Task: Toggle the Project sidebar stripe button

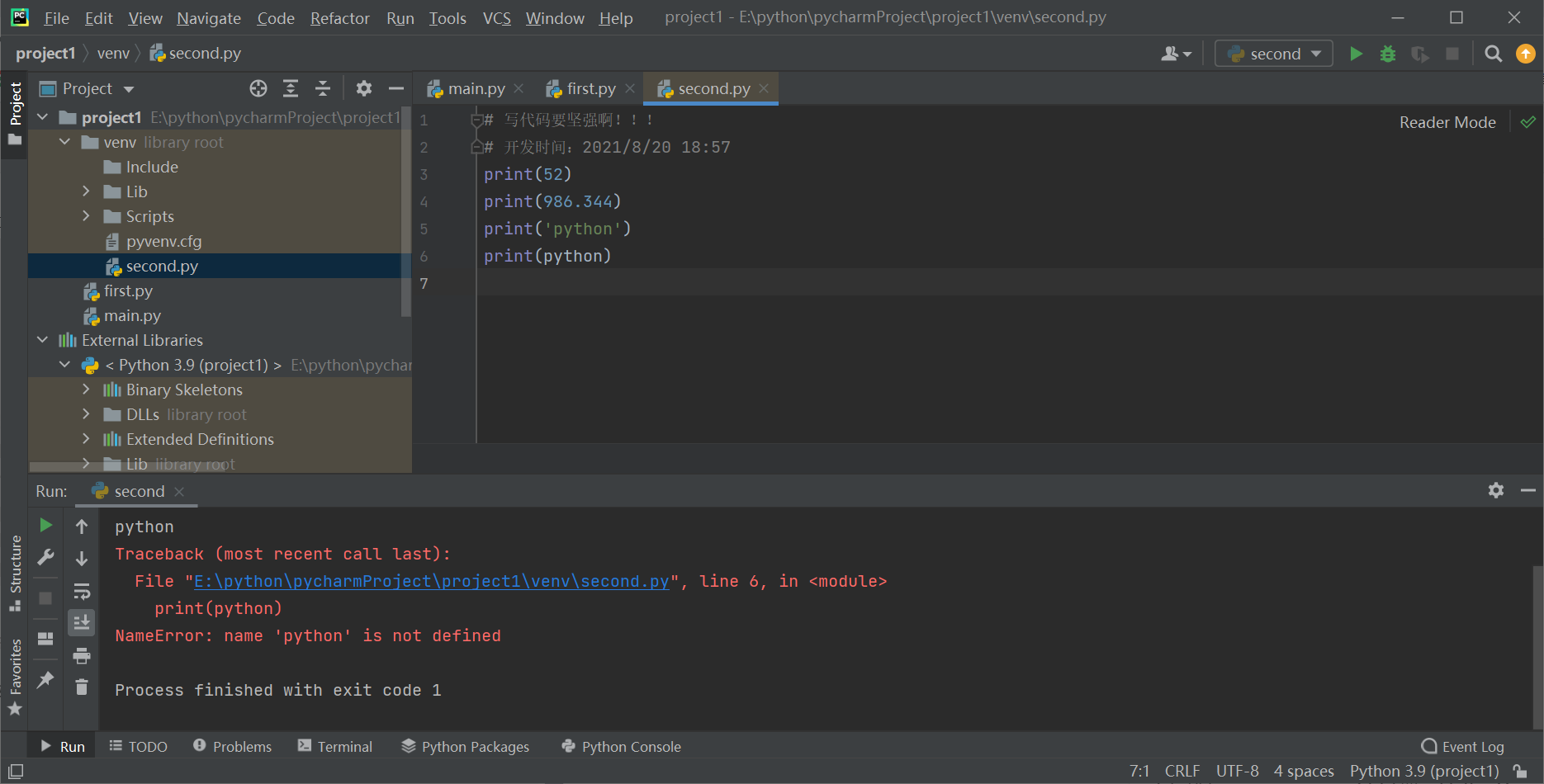Action: point(15,113)
